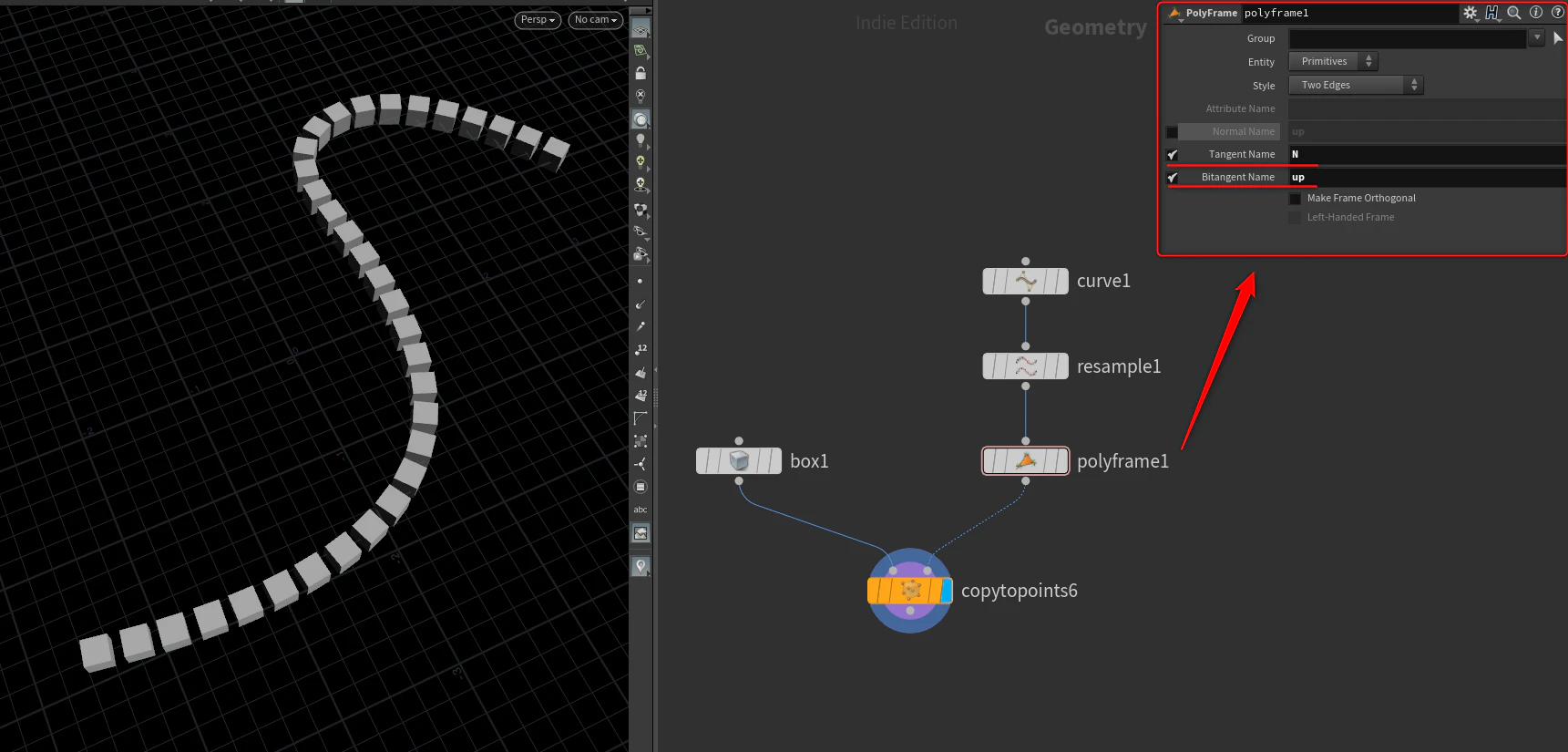Toggle the abc text display option
1568x752 pixels.
[641, 510]
